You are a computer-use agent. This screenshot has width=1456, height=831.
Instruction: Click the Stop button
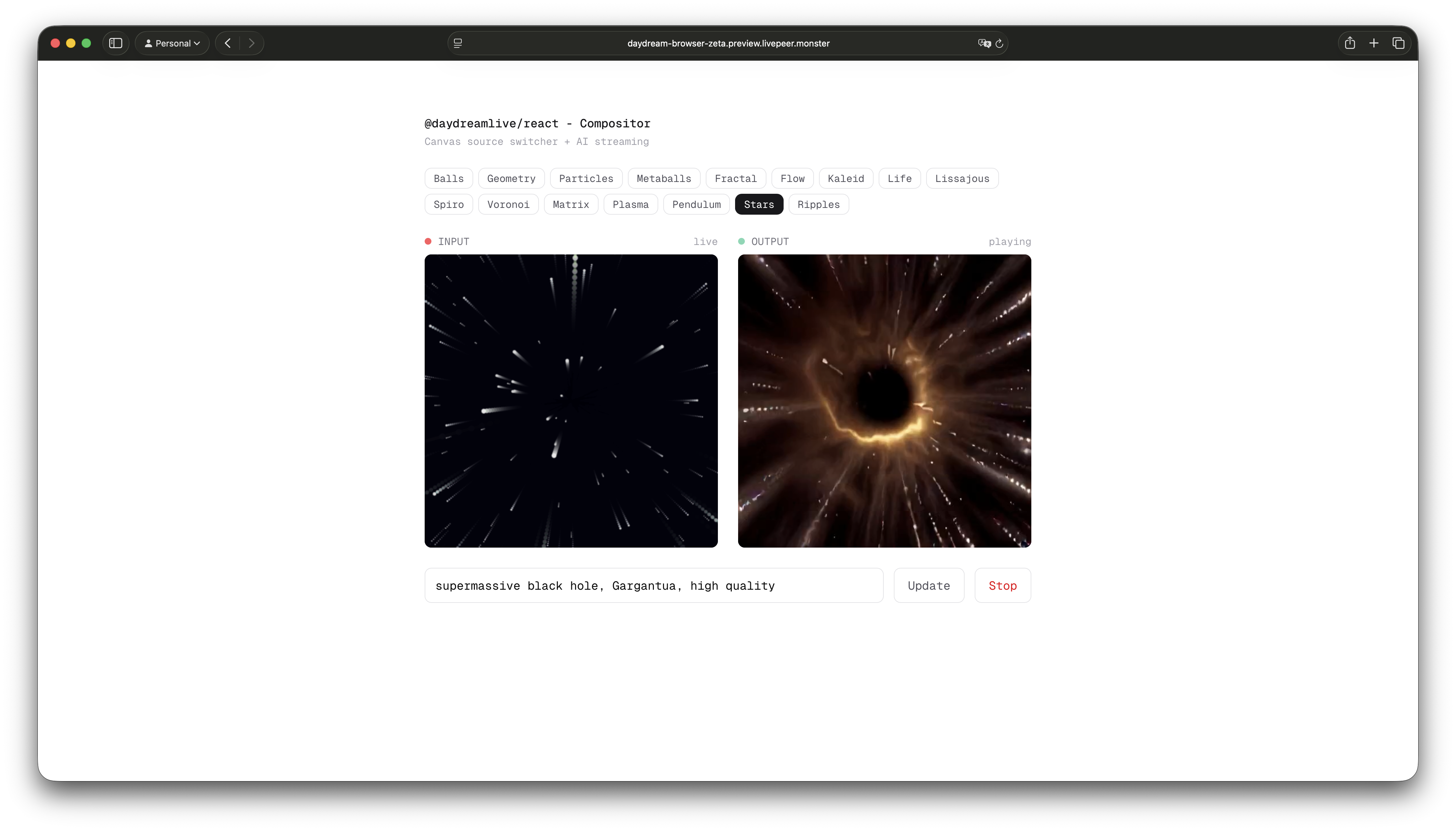[x=1002, y=585]
